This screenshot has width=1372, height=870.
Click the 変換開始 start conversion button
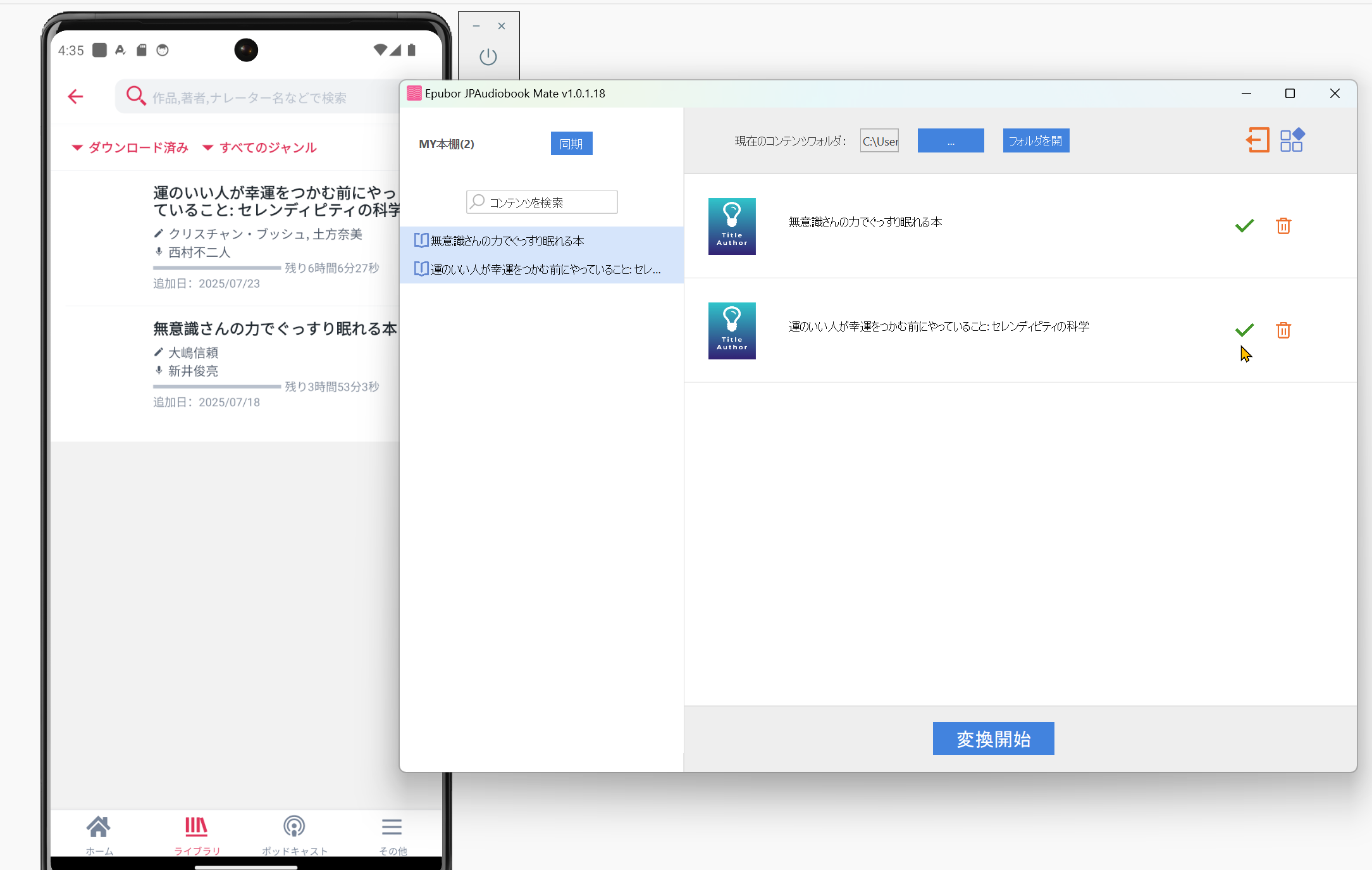[x=993, y=738]
